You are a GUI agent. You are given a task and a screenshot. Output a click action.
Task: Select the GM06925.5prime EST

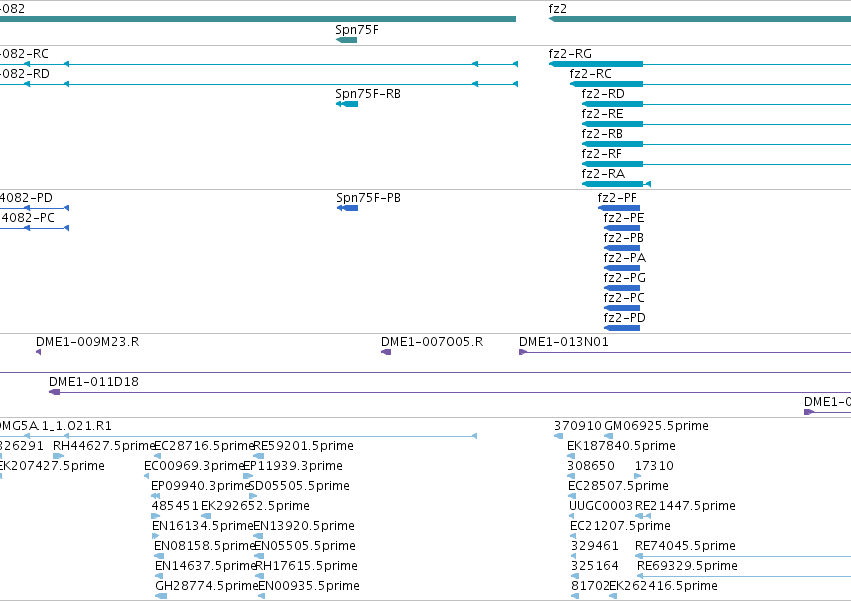pyautogui.click(x=609, y=436)
